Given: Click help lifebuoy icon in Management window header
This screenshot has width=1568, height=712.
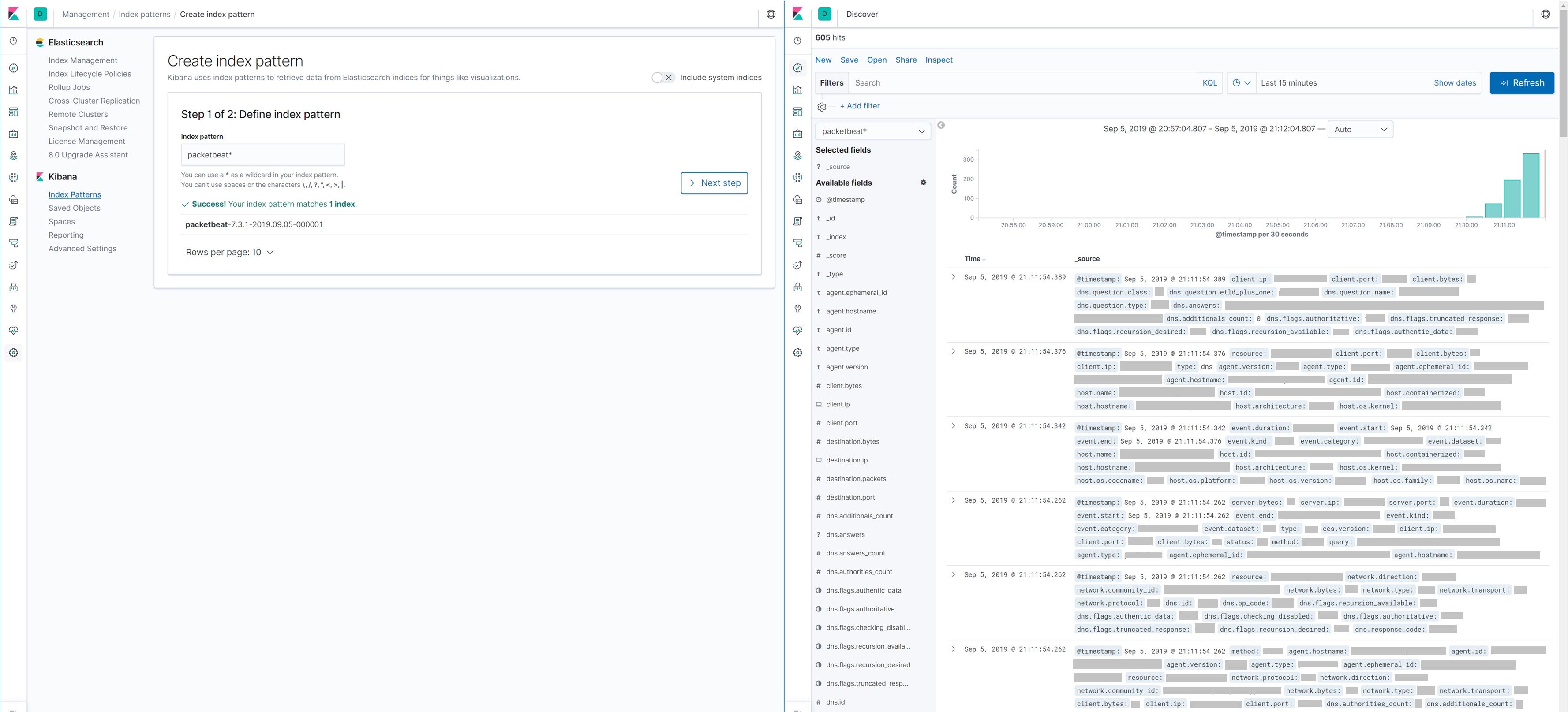Looking at the screenshot, I should [771, 14].
